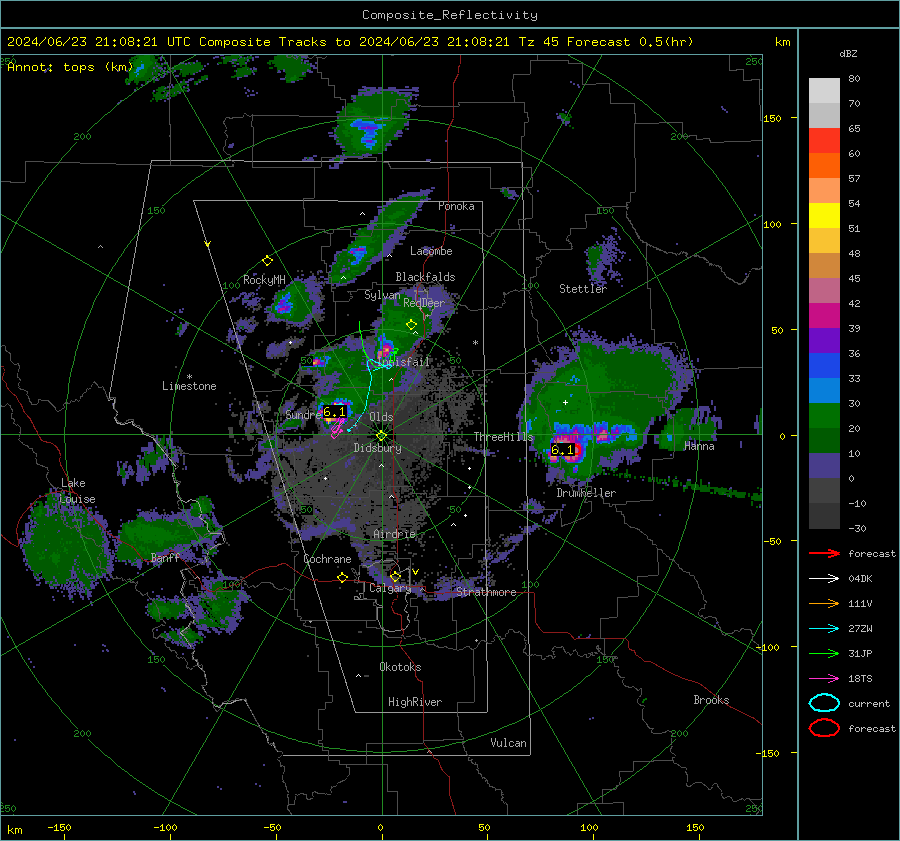
Task: Click the 6.1 storm top label above Drumheller
Action: (562, 449)
